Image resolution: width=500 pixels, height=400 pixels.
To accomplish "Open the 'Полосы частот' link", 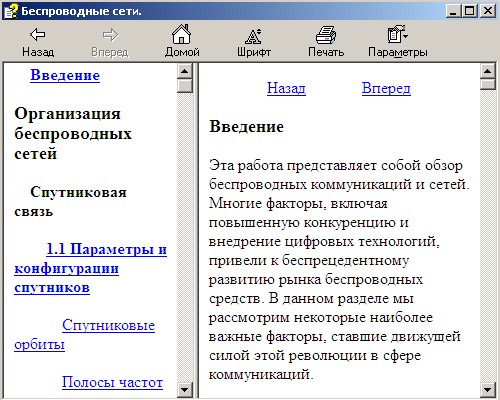I will 112,382.
